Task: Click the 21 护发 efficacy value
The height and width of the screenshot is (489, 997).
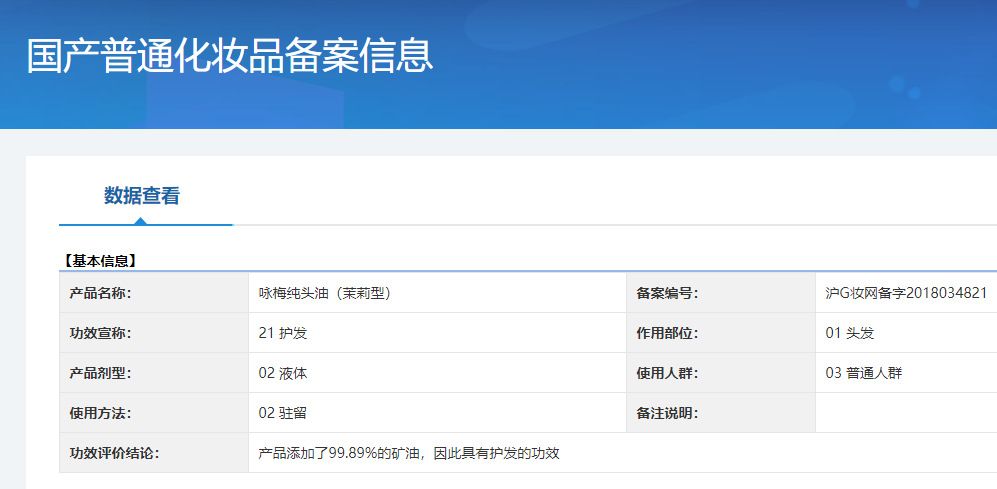Action: click(x=283, y=333)
